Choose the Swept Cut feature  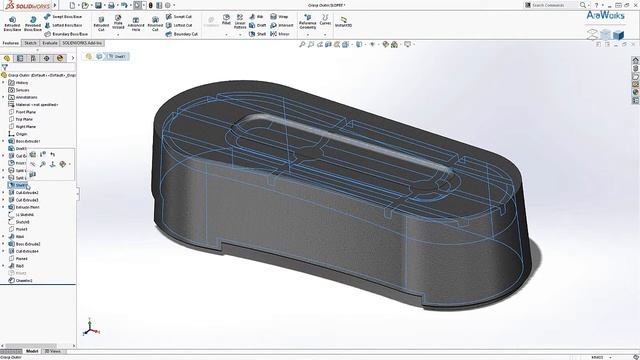coord(179,17)
